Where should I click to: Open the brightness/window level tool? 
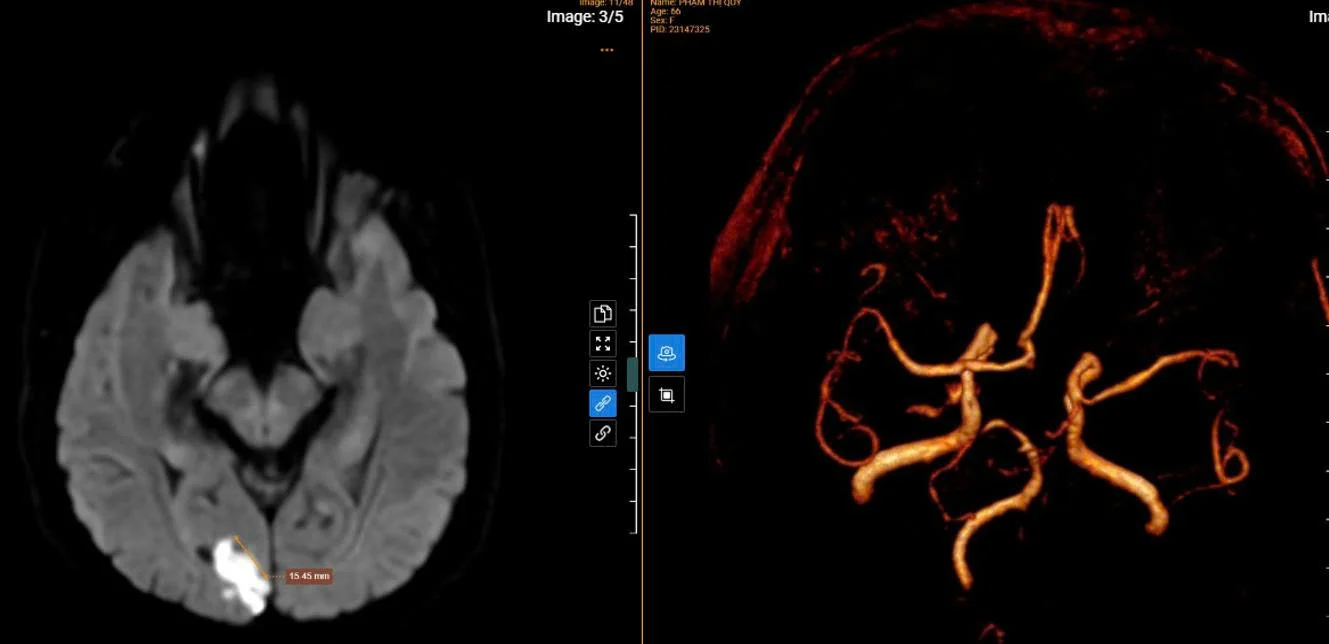pyautogui.click(x=603, y=374)
